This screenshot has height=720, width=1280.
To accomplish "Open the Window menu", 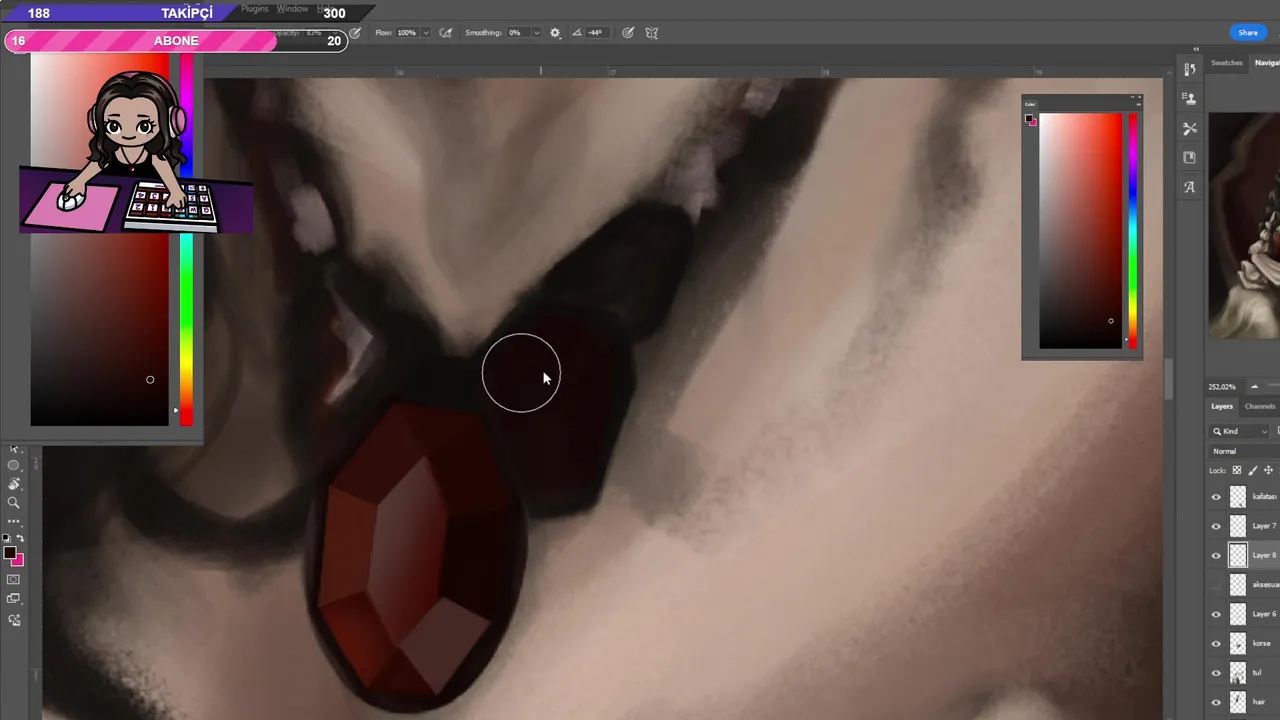I will [x=292, y=9].
